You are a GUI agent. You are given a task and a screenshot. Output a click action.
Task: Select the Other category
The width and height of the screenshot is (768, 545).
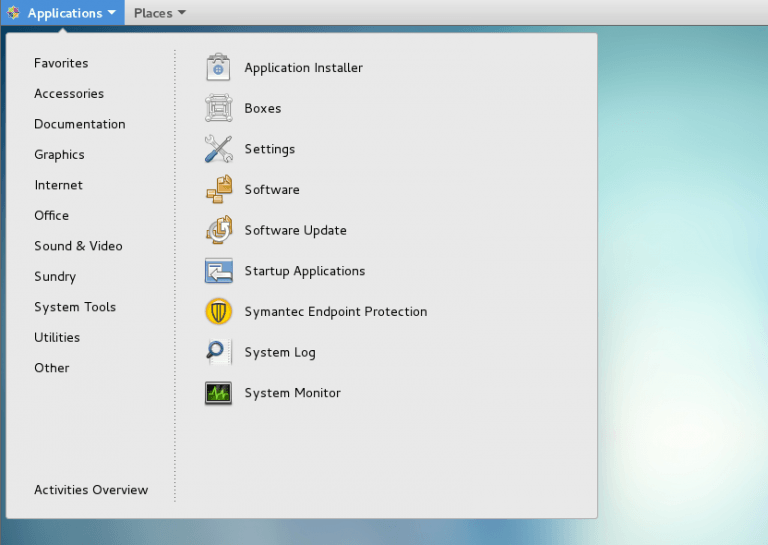pos(52,368)
